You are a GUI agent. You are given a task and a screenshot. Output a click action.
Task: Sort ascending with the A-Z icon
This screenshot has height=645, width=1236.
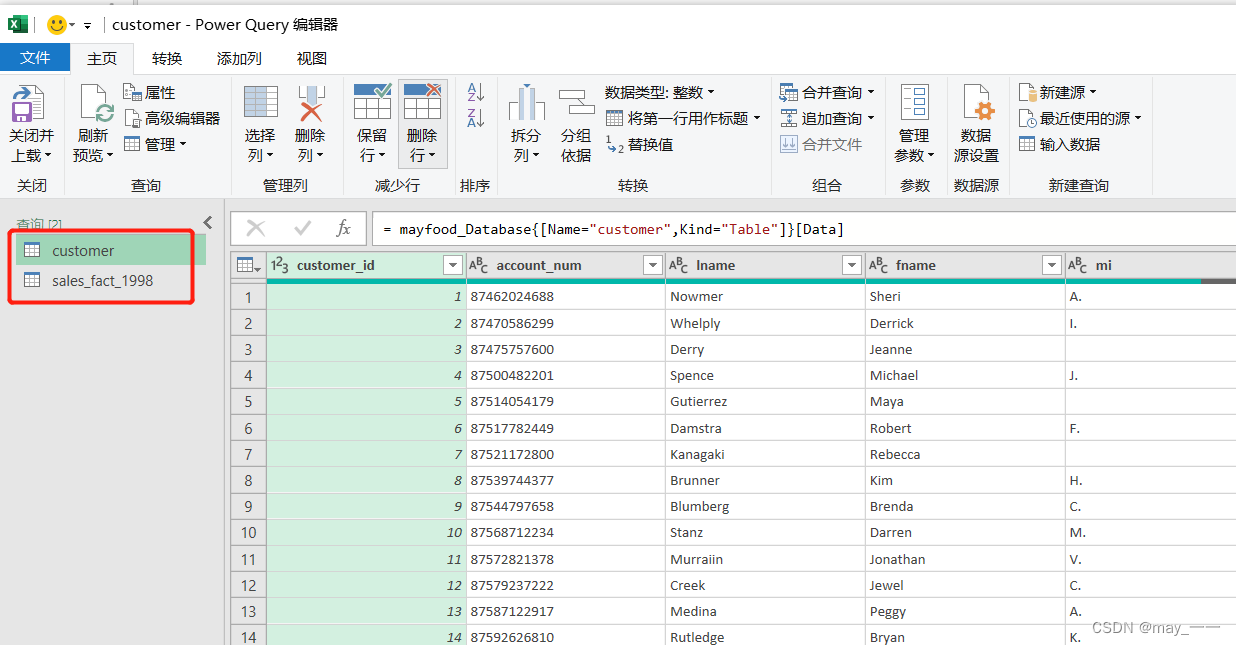[x=476, y=93]
